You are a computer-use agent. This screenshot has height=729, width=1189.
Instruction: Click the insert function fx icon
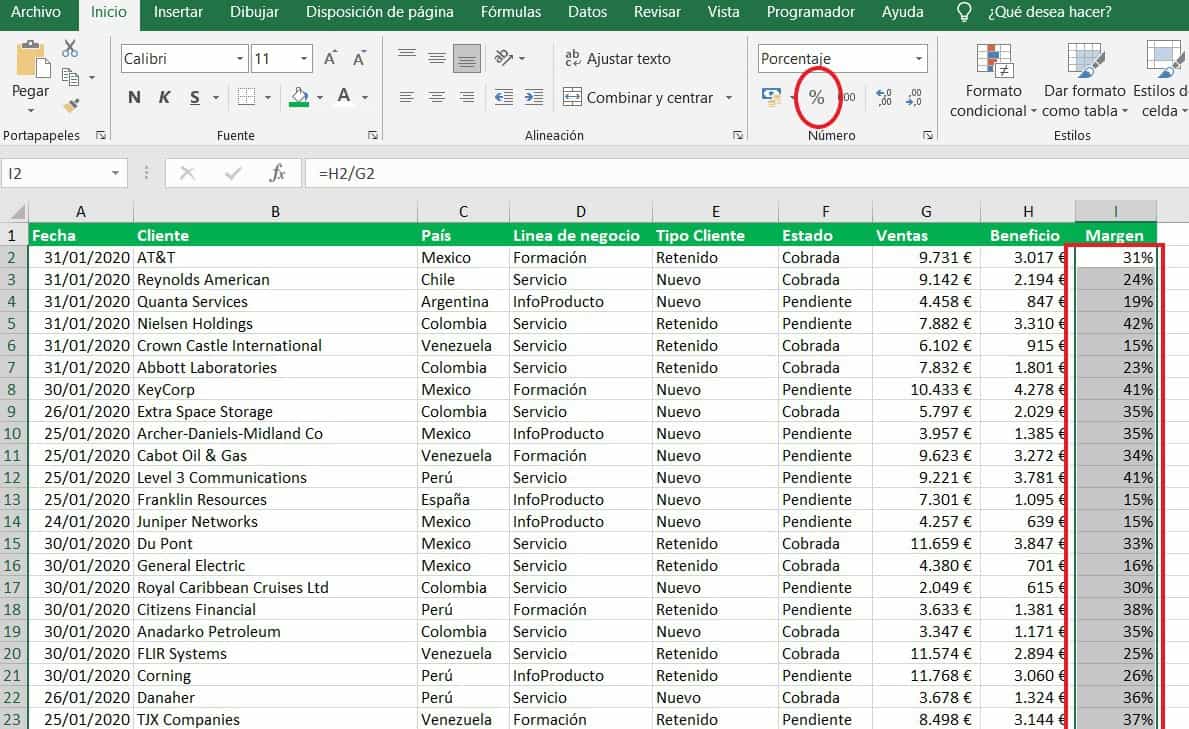click(278, 174)
